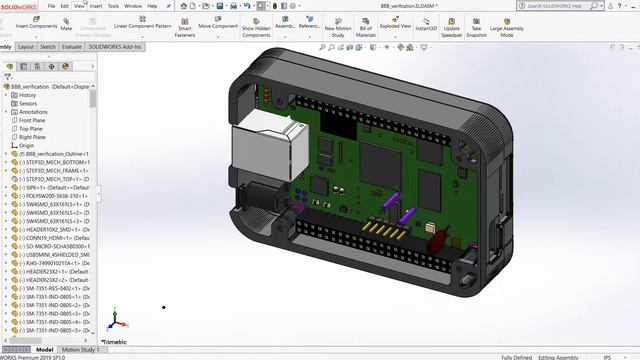Click the tree filter funnel icon
640x360 pixels.
(7, 77)
